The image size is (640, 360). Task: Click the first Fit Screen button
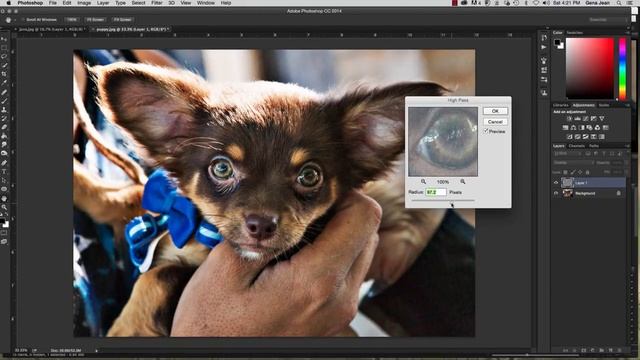(x=95, y=20)
